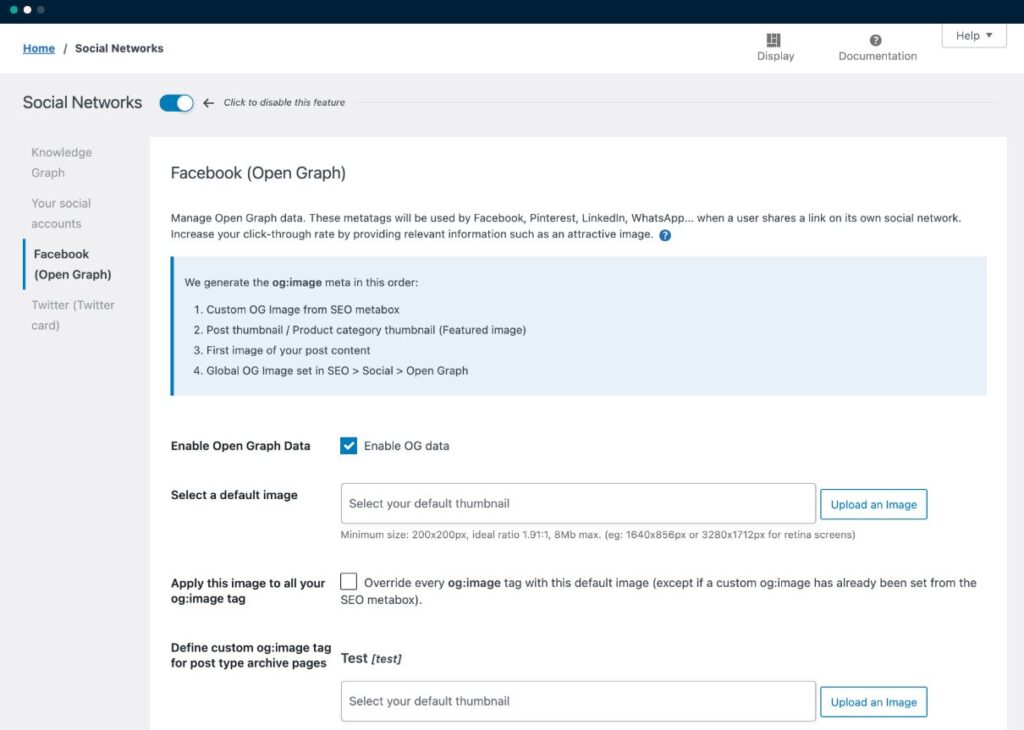
Task: Click the green window dot in title bar
Action: pos(13,10)
